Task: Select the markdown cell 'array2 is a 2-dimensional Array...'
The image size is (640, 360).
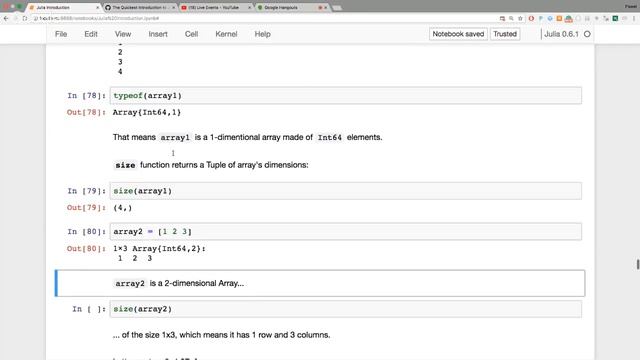Action: [320, 283]
